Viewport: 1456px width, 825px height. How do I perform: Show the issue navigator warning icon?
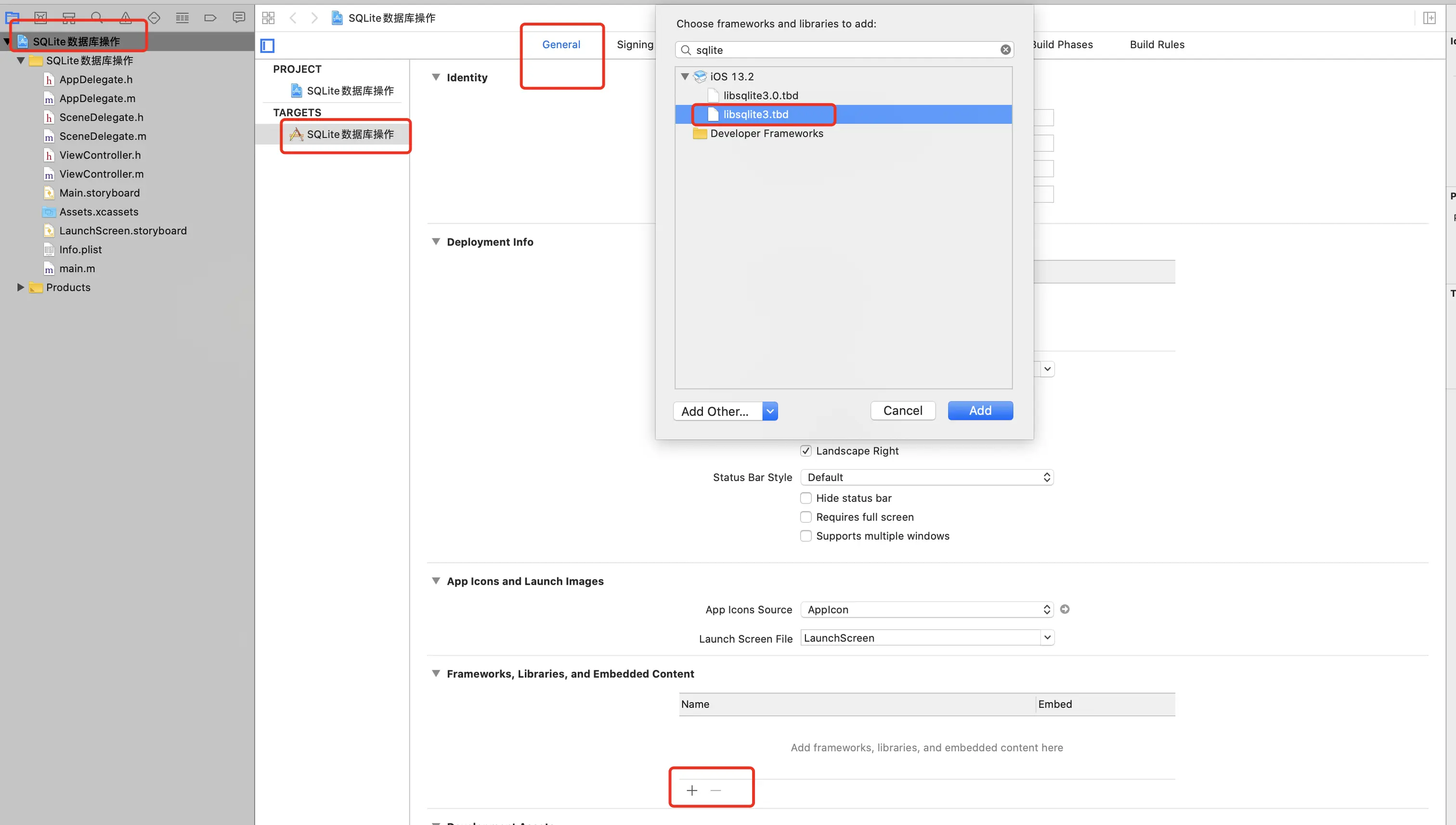pos(125,17)
